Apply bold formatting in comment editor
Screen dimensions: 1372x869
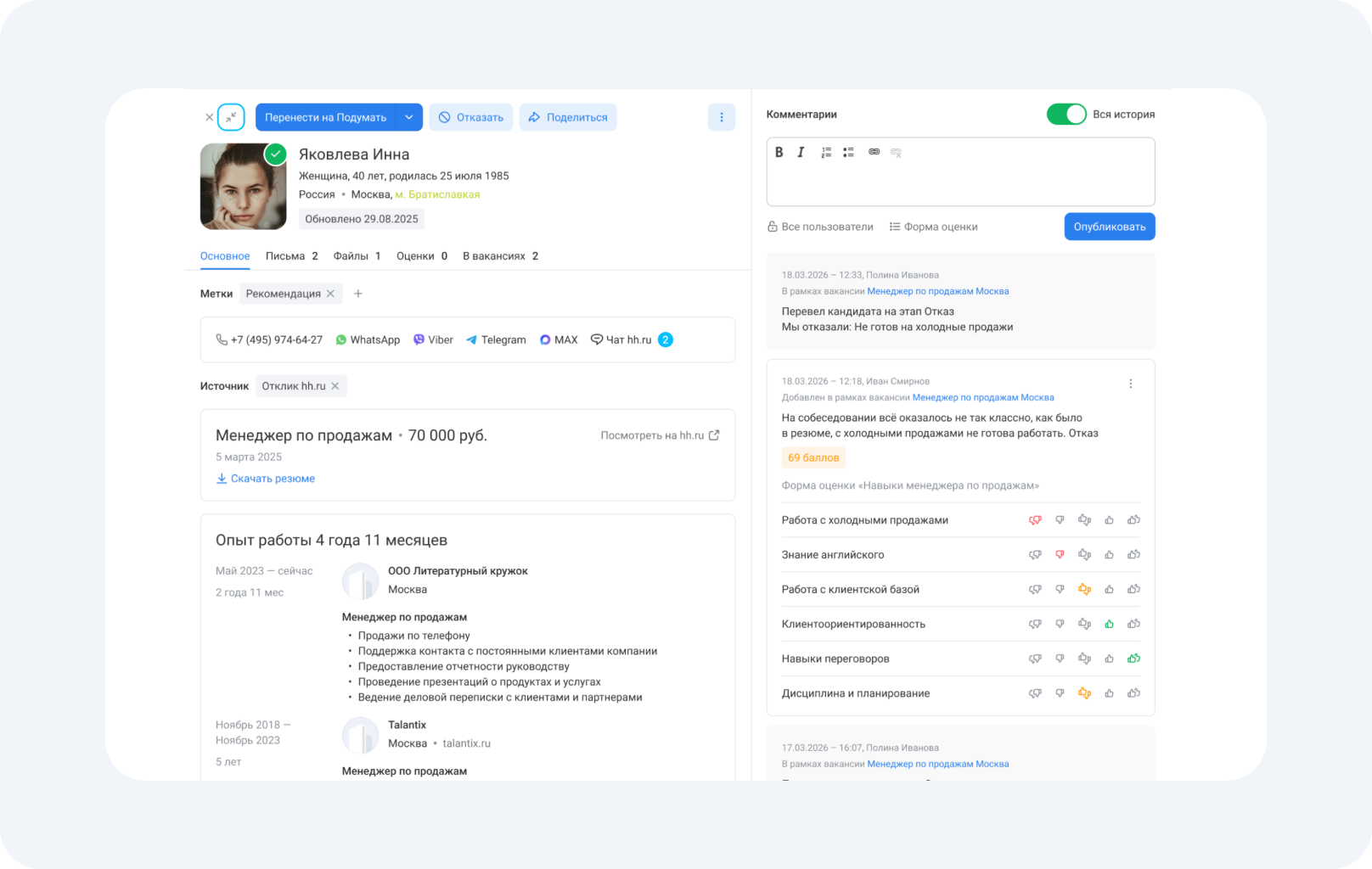click(x=779, y=152)
